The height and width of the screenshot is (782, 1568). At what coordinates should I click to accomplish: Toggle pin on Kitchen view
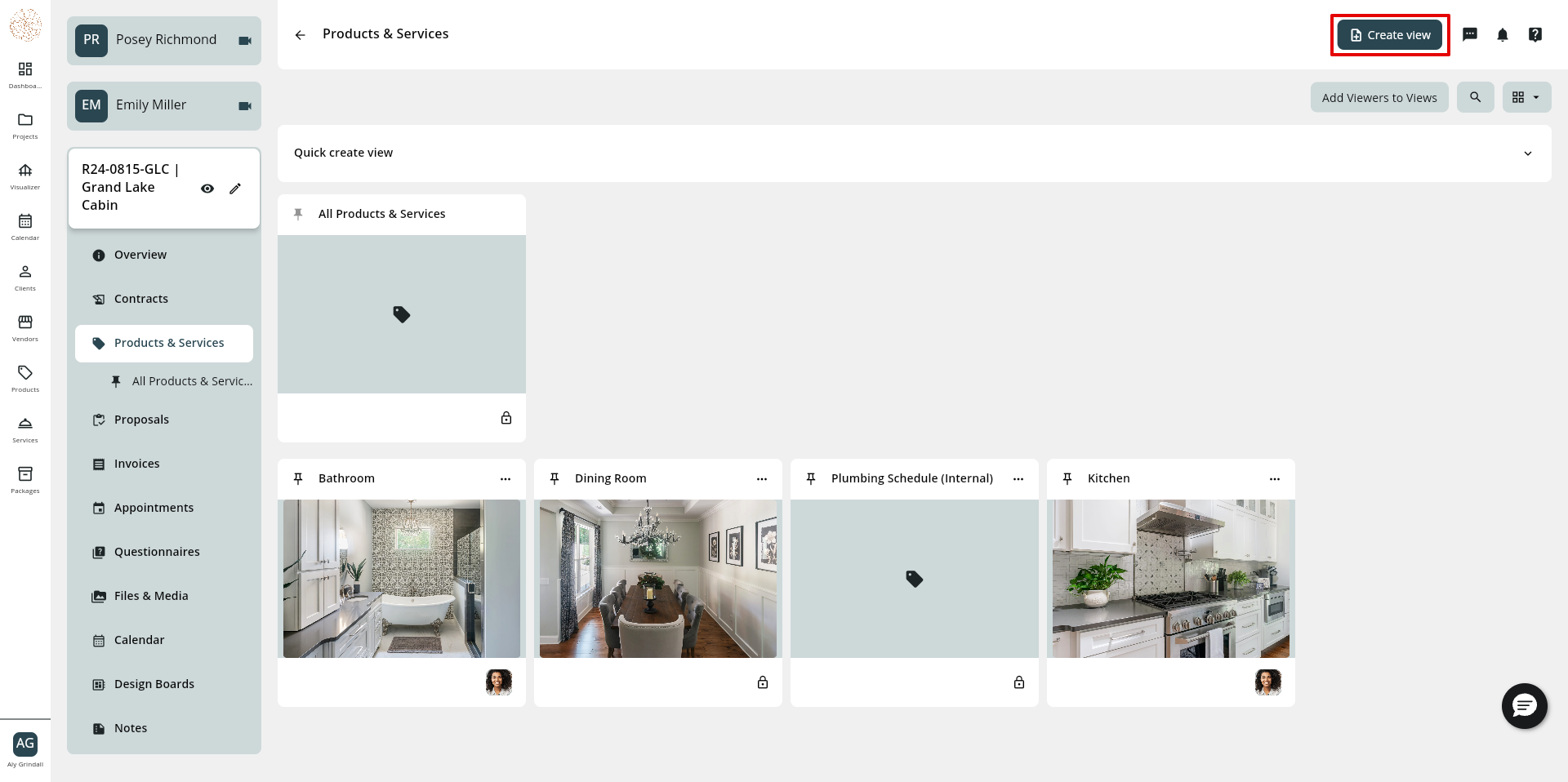point(1067,478)
